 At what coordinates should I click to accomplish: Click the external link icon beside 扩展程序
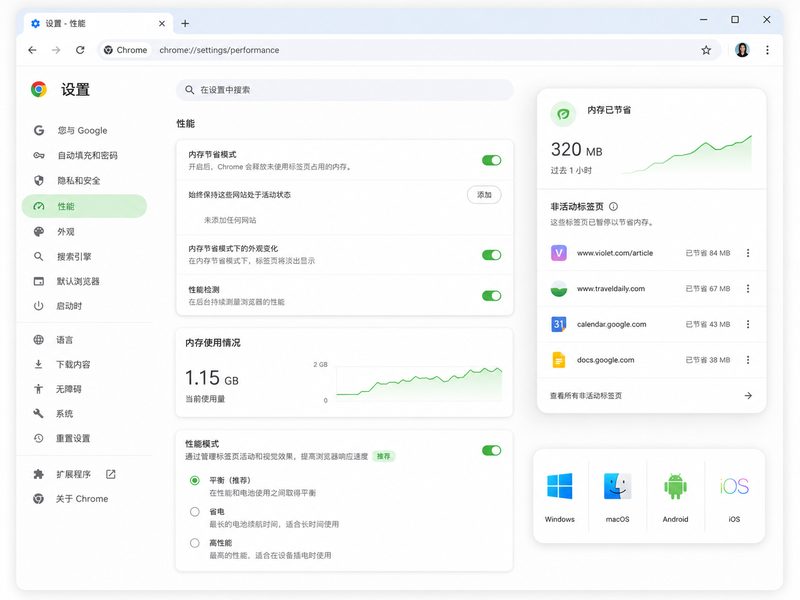tap(111, 474)
